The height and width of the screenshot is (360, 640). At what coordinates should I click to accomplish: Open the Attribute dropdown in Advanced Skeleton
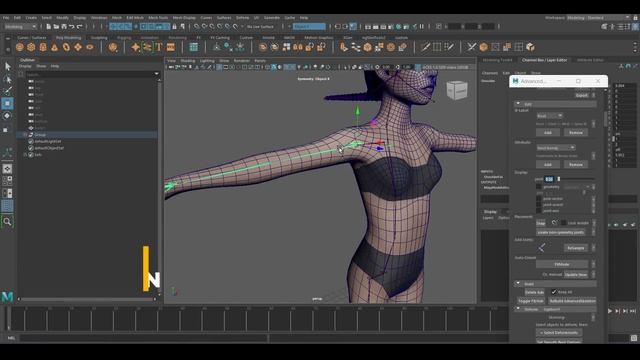click(556, 148)
